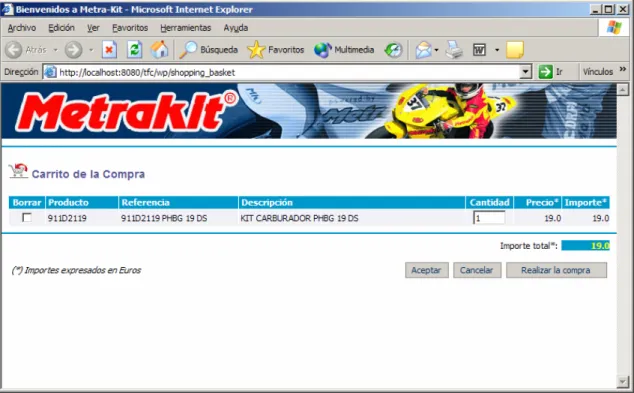Click the Stop loading toolbar icon
Image resolution: width=634 pixels, height=393 pixels.
click(109, 50)
